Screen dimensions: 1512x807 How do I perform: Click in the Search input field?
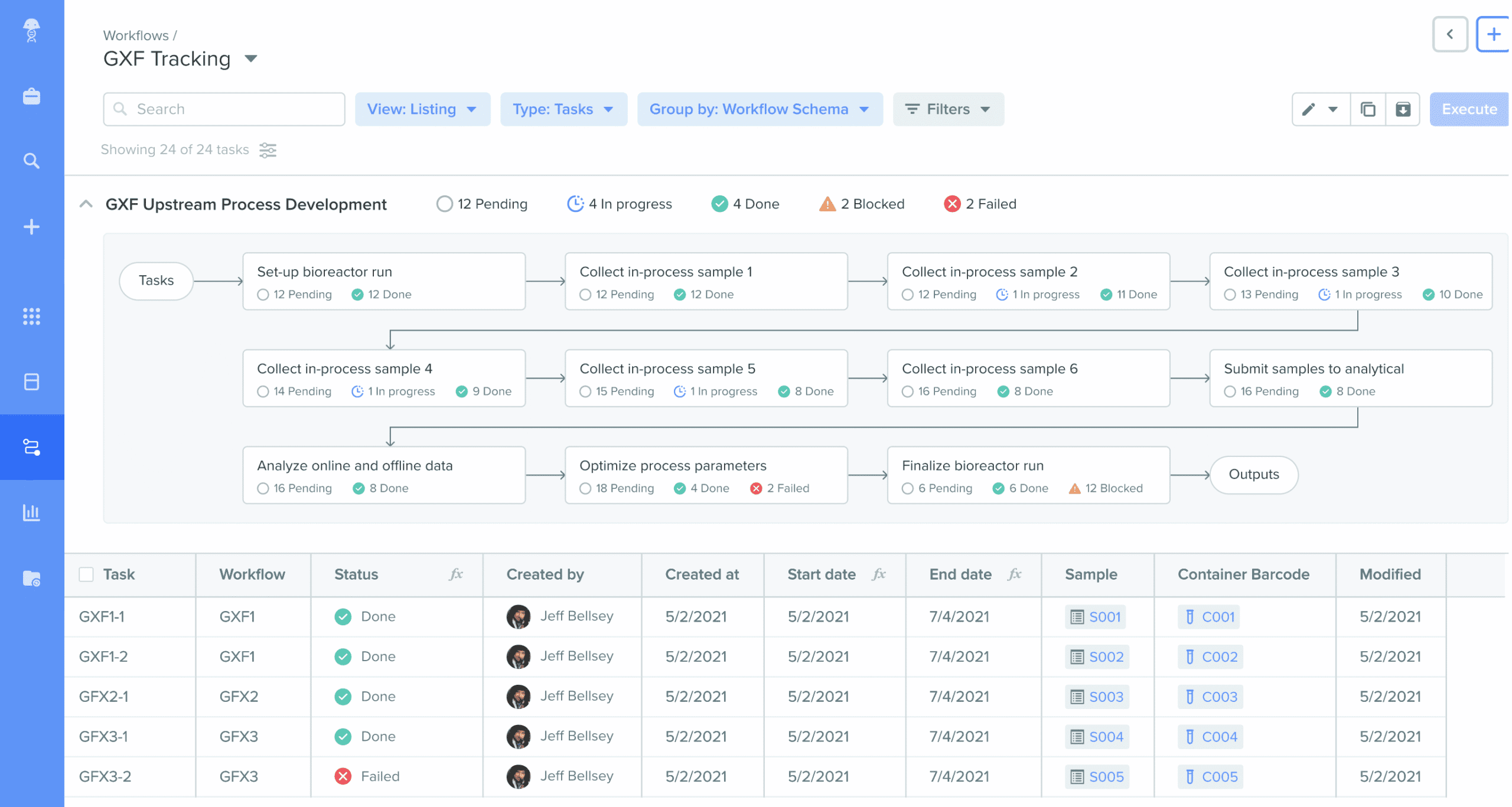[x=224, y=109]
